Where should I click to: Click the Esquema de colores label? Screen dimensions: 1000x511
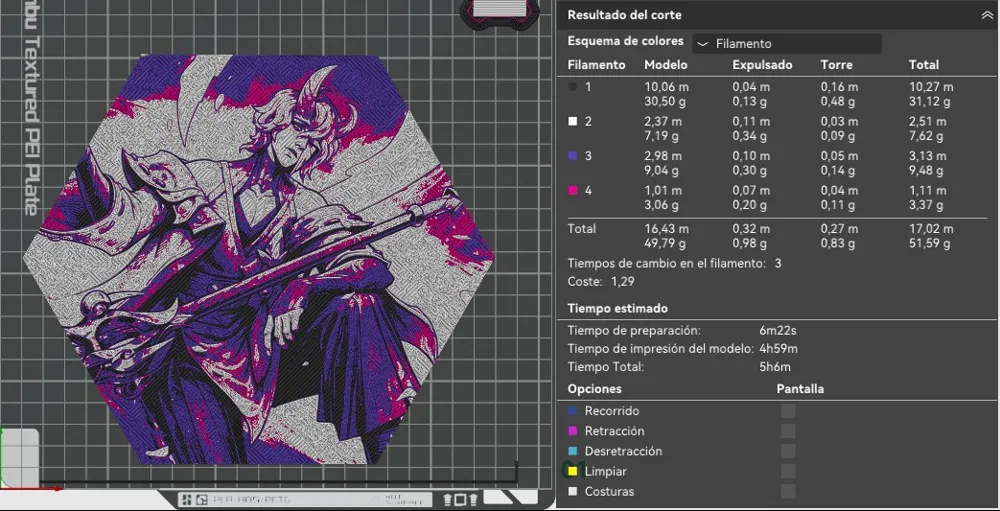click(x=626, y=41)
